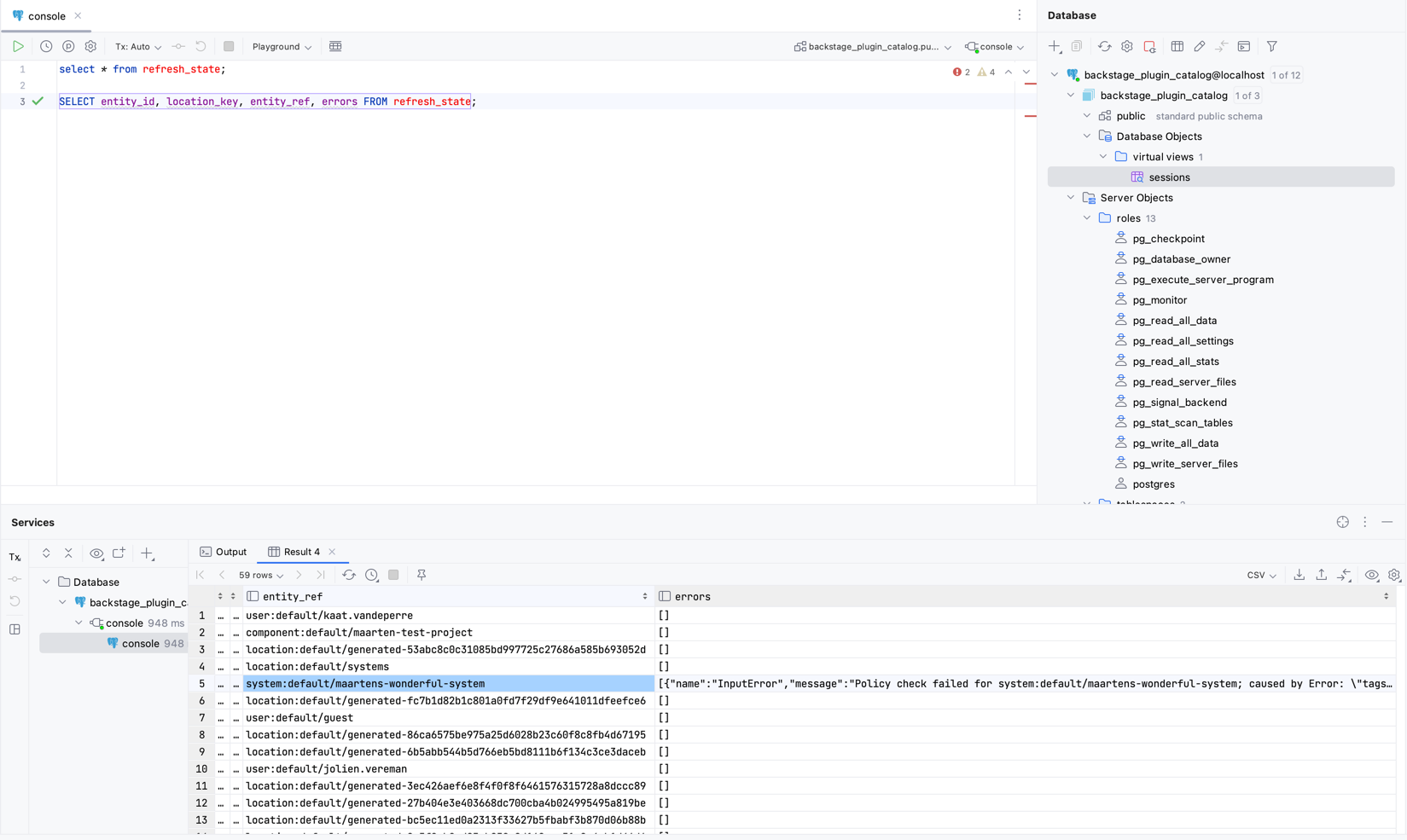The width and height of the screenshot is (1407, 840).
Task: Open the CSV export format dropdown
Action: pyautogui.click(x=1262, y=576)
